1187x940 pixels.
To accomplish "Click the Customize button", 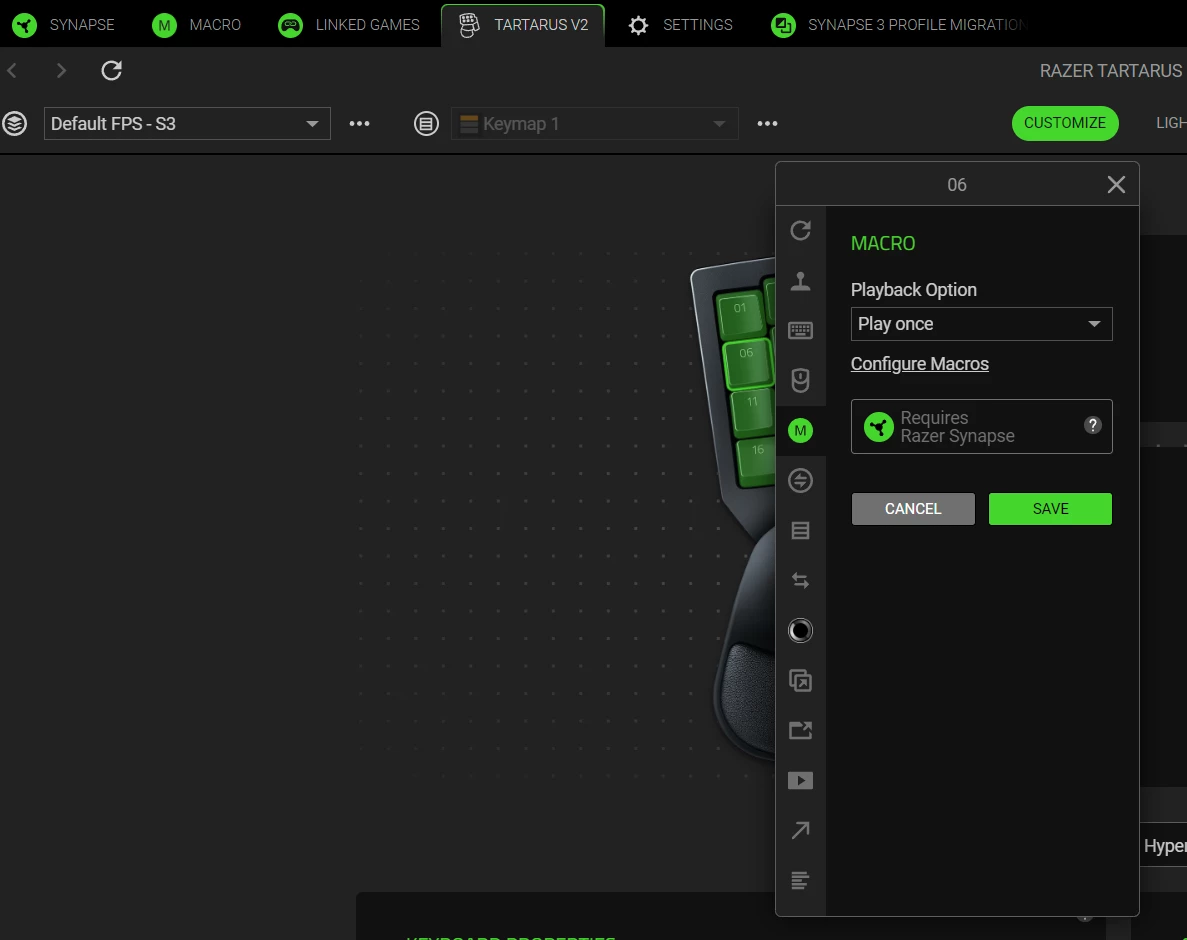I will pos(1064,123).
